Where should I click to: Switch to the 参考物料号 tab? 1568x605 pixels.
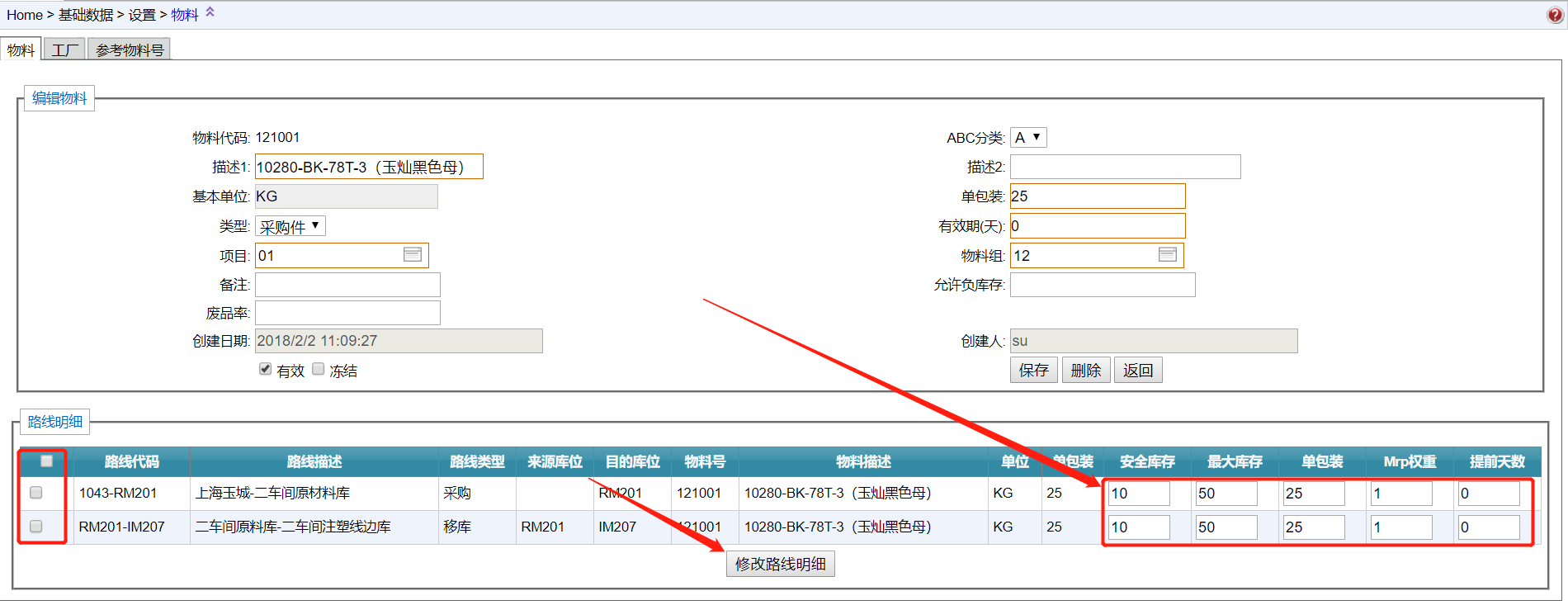[130, 50]
